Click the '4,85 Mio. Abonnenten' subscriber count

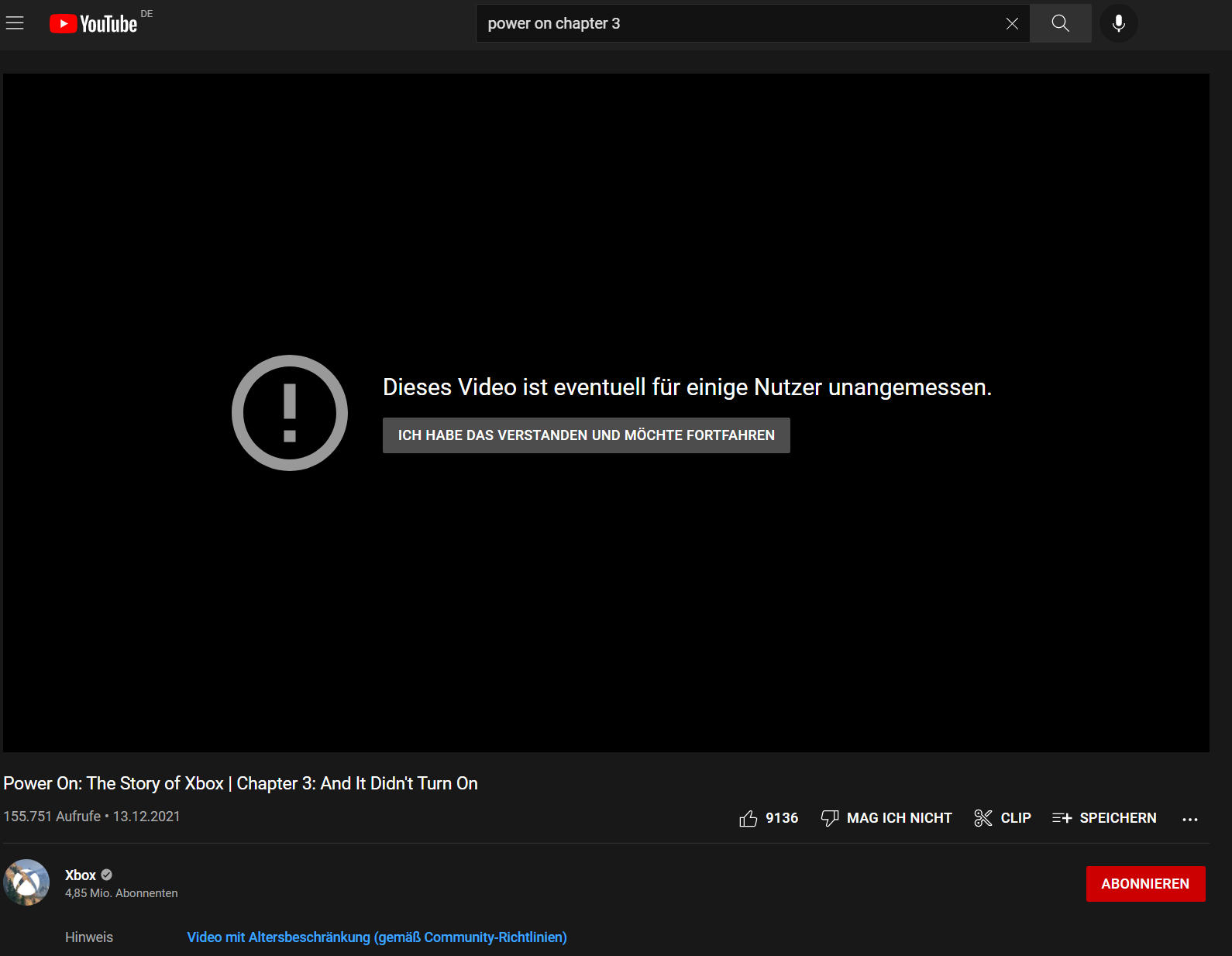point(122,893)
